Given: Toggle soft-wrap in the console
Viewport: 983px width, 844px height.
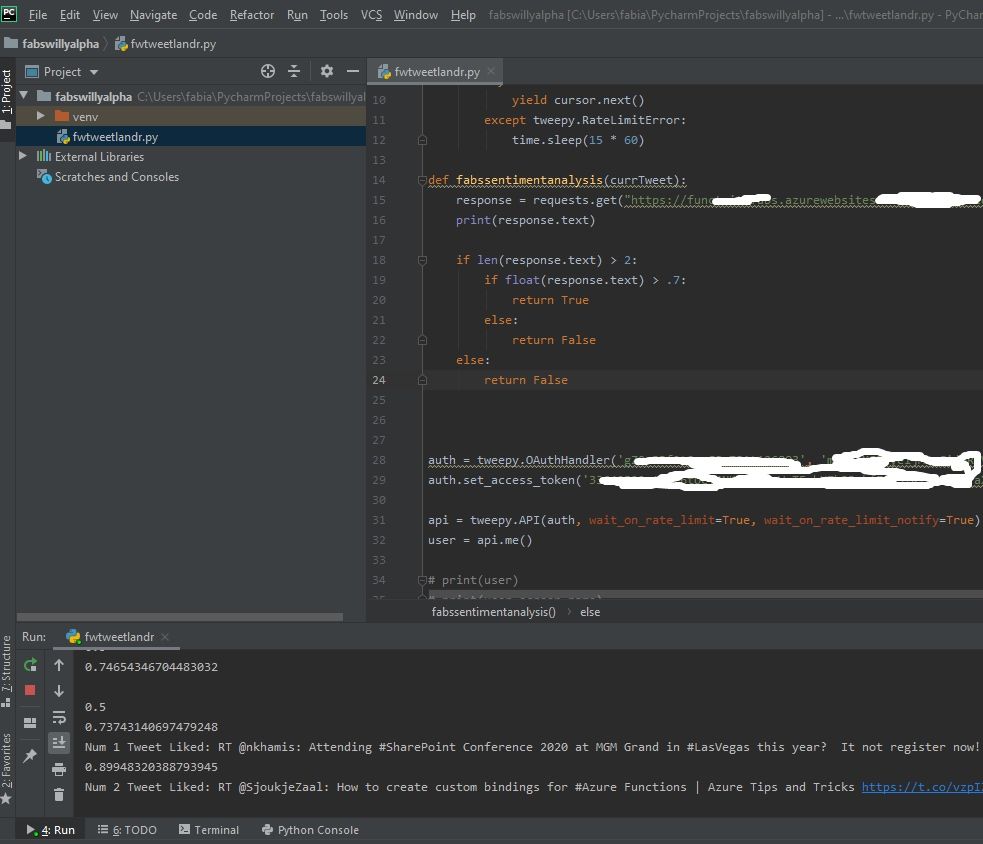Looking at the screenshot, I should (59, 716).
